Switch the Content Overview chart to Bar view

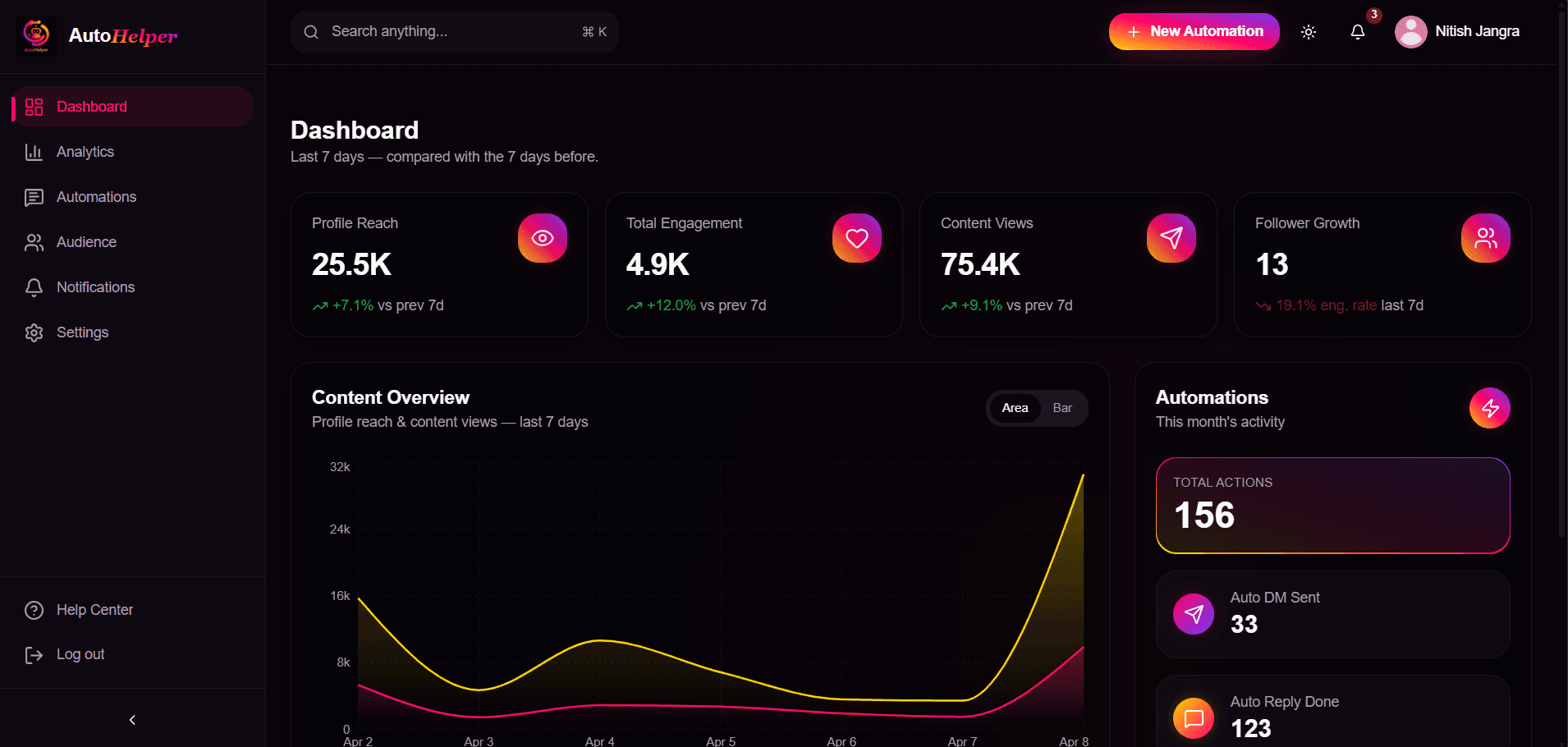pos(1061,407)
